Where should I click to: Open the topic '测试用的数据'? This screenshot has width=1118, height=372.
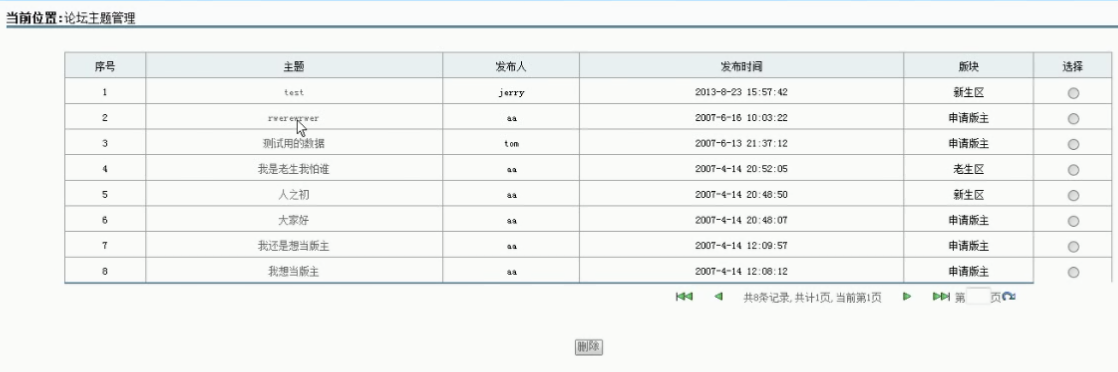[294, 144]
